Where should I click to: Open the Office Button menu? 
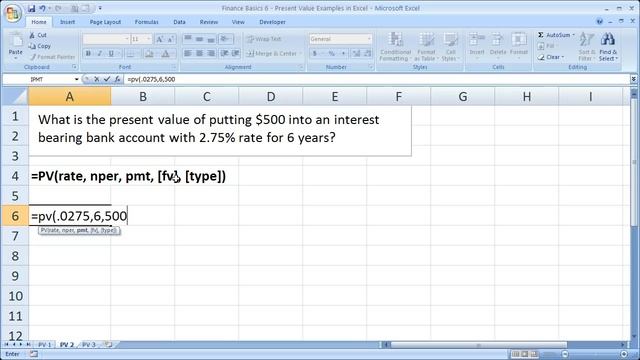tap(12, 13)
